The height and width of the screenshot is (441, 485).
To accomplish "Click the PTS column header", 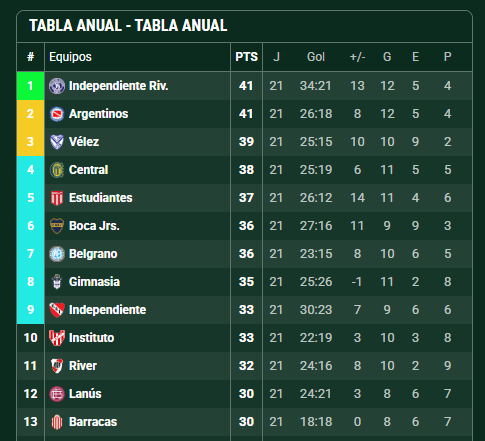I will pyautogui.click(x=246, y=57).
